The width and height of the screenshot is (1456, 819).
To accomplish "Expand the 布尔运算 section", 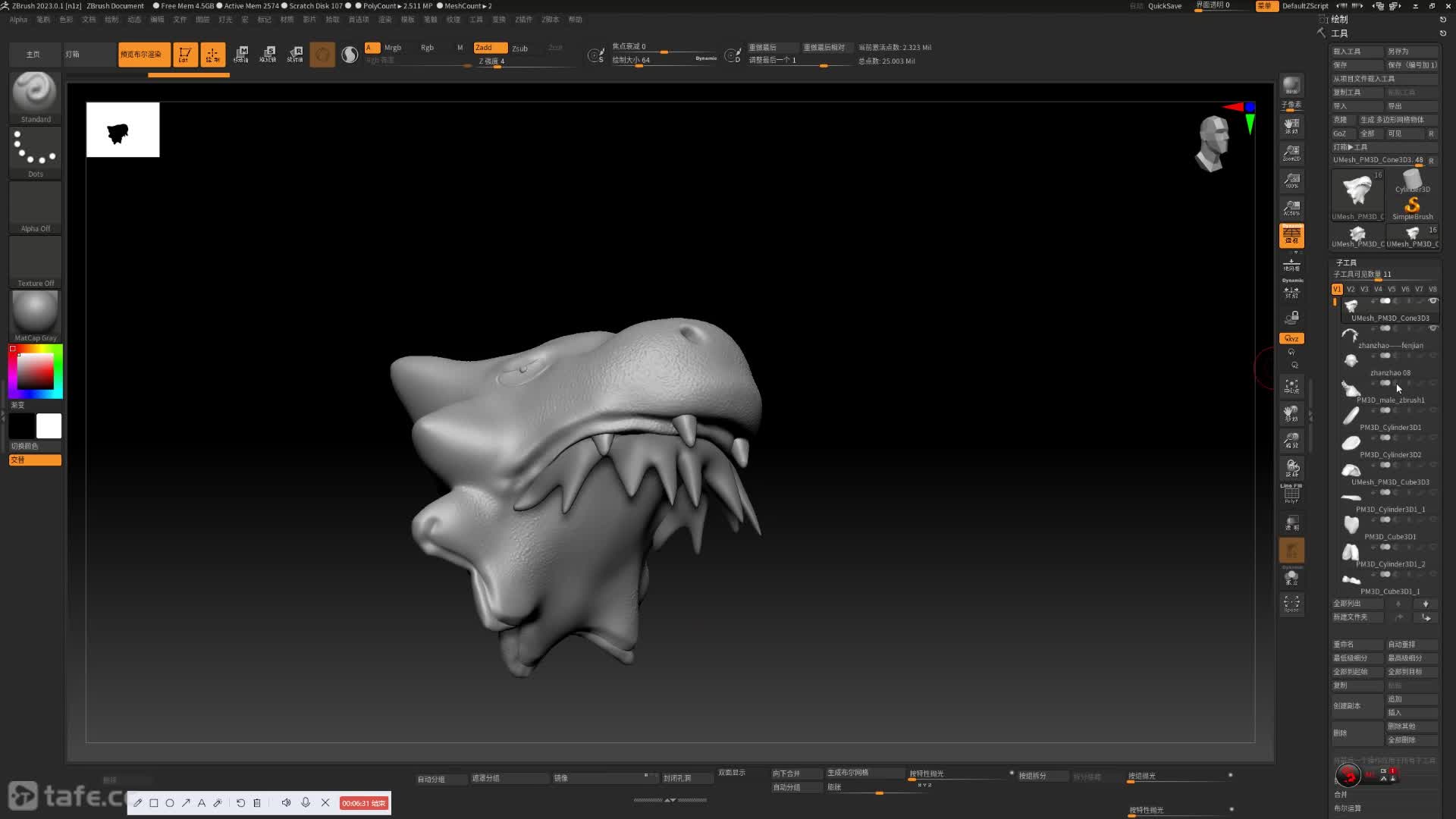I will (1348, 808).
